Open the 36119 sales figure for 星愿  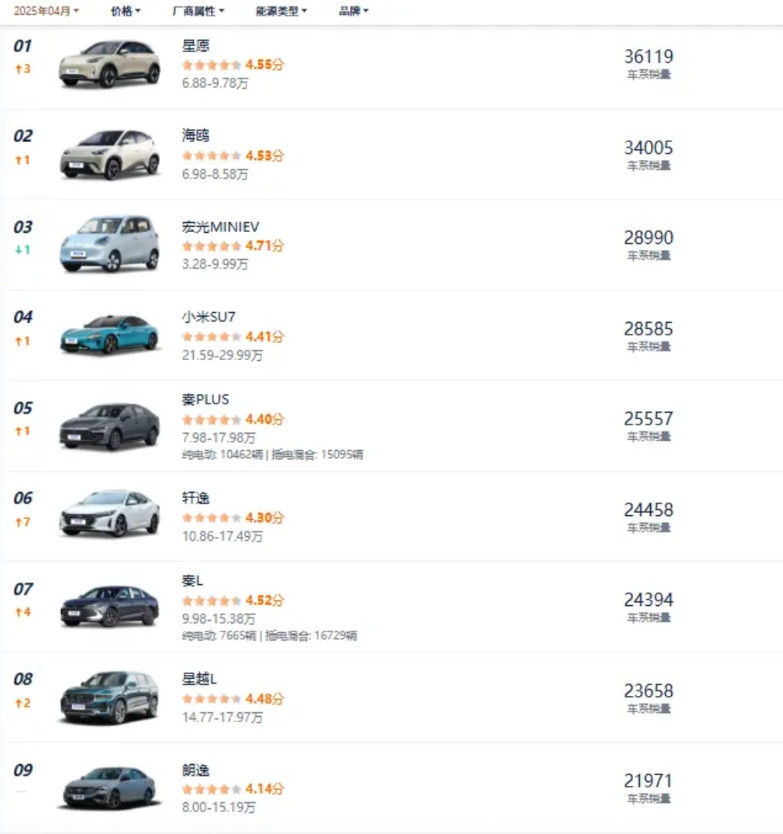648,56
